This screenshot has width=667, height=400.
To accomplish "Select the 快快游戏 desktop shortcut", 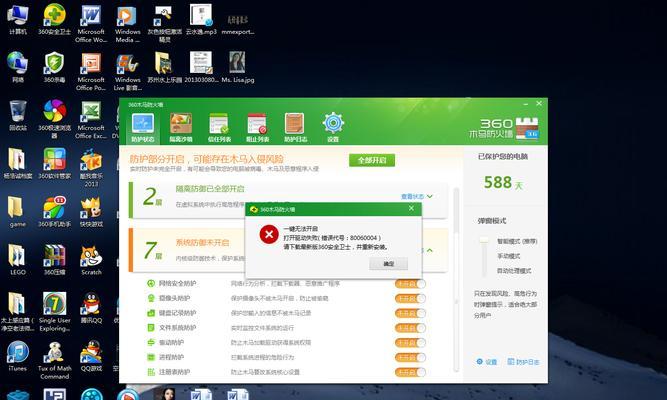I will [91, 211].
